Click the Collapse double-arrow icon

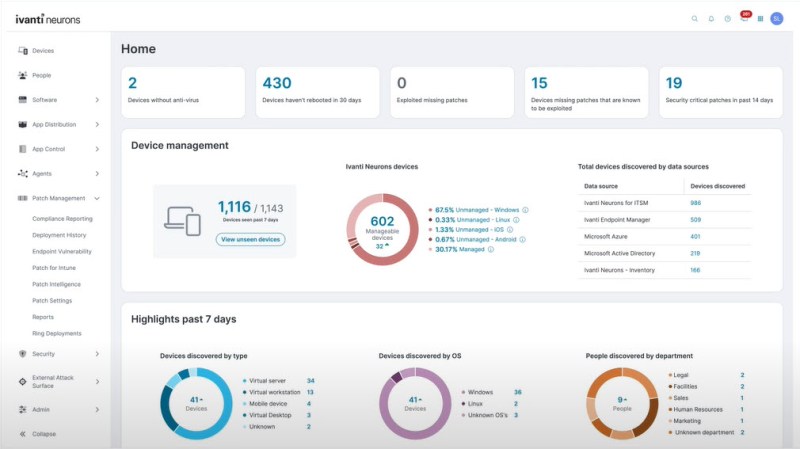pos(22,434)
